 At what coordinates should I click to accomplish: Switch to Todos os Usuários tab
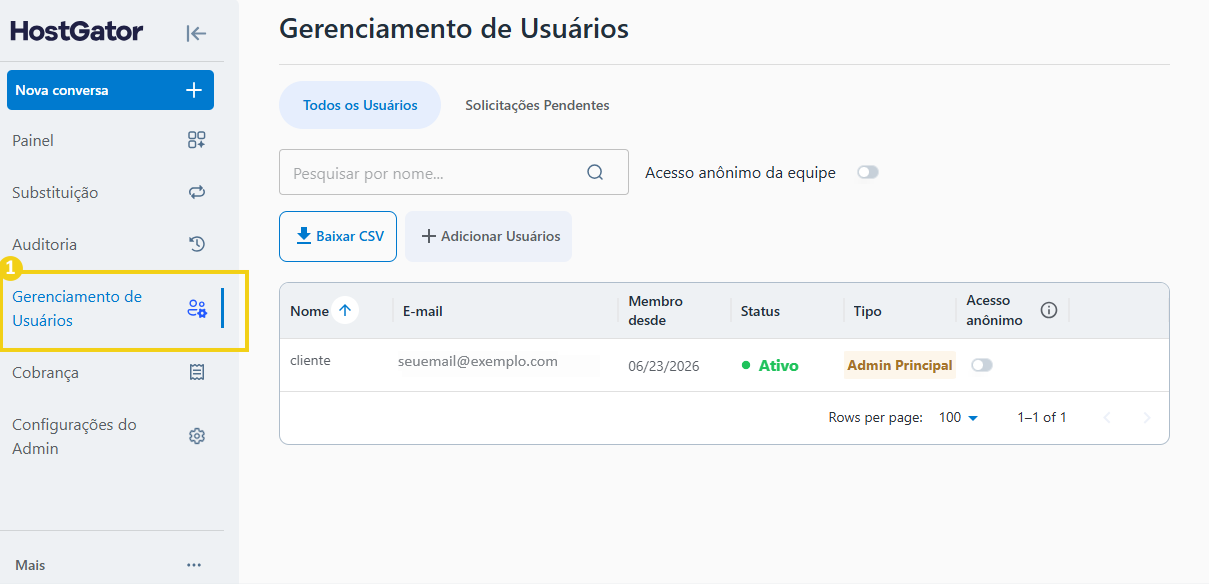point(360,105)
